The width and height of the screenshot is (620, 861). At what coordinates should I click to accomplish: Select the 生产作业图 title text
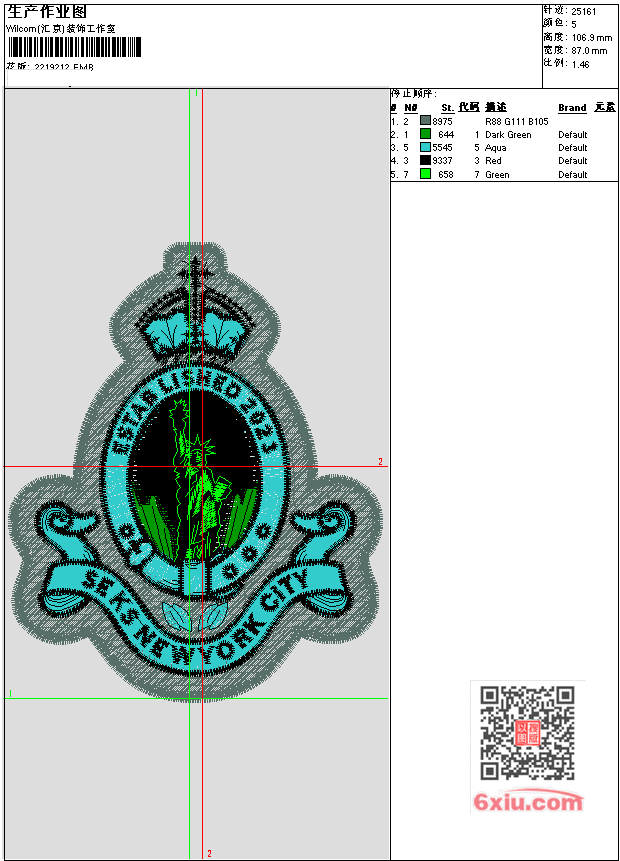click(x=47, y=12)
